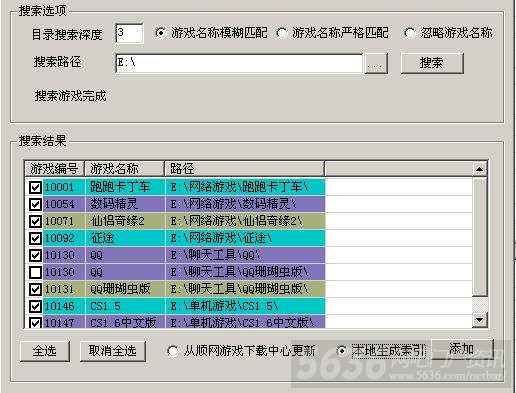Open the browse path button (...)
This screenshot has width=516, height=393.
376,63
